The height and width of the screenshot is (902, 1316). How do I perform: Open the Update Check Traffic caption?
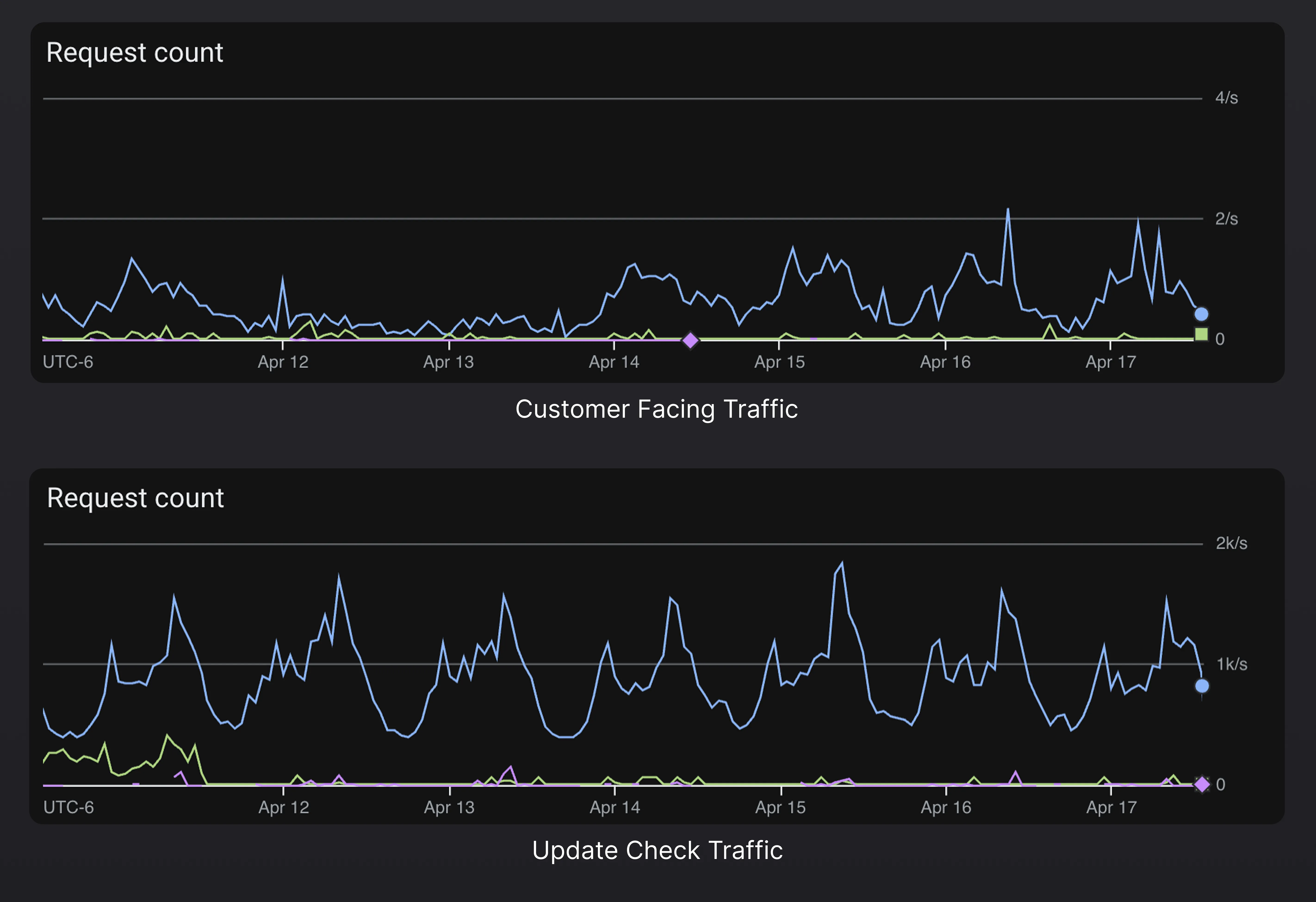pyautogui.click(x=658, y=850)
